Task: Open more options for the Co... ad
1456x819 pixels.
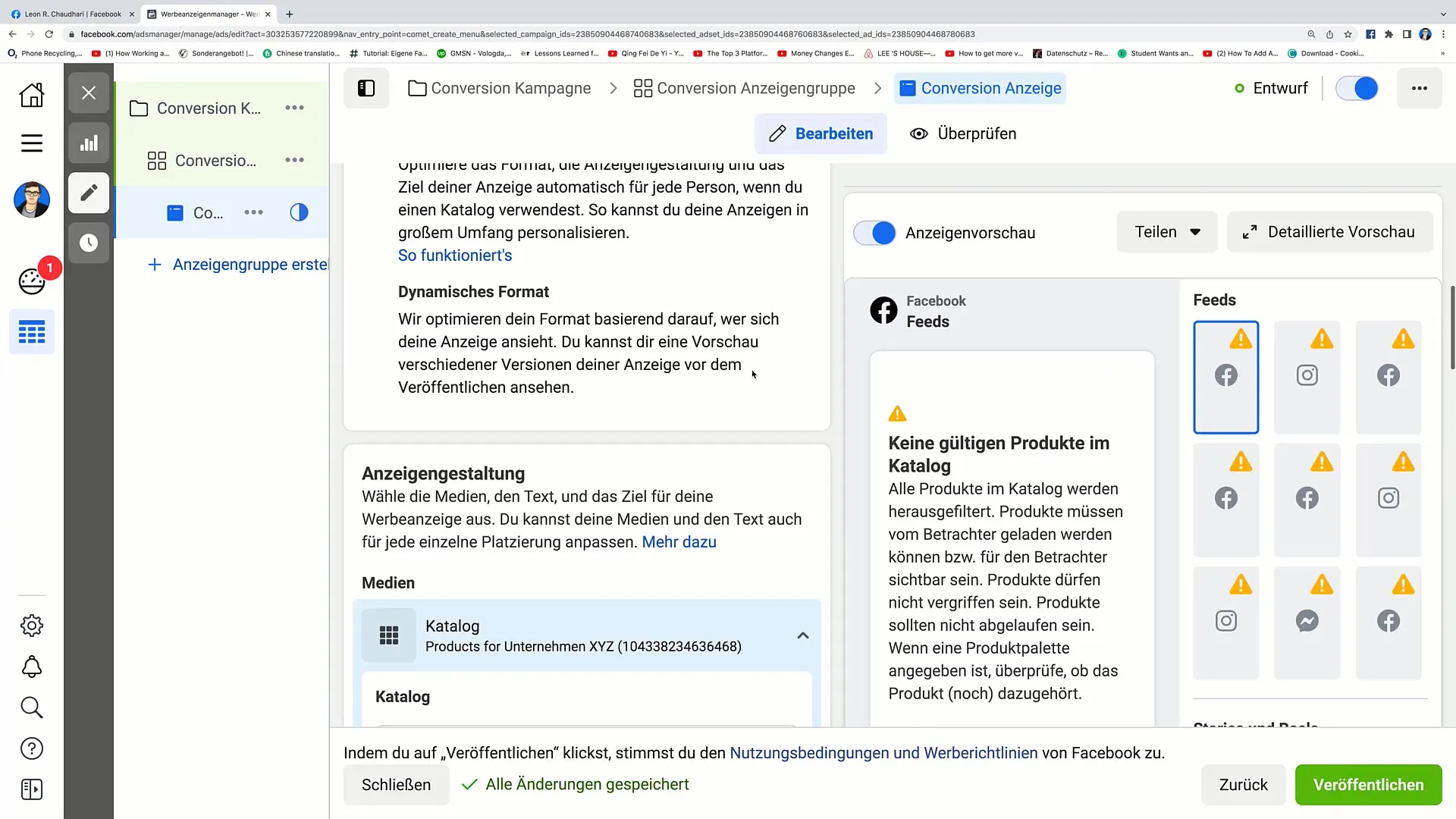Action: tap(253, 212)
